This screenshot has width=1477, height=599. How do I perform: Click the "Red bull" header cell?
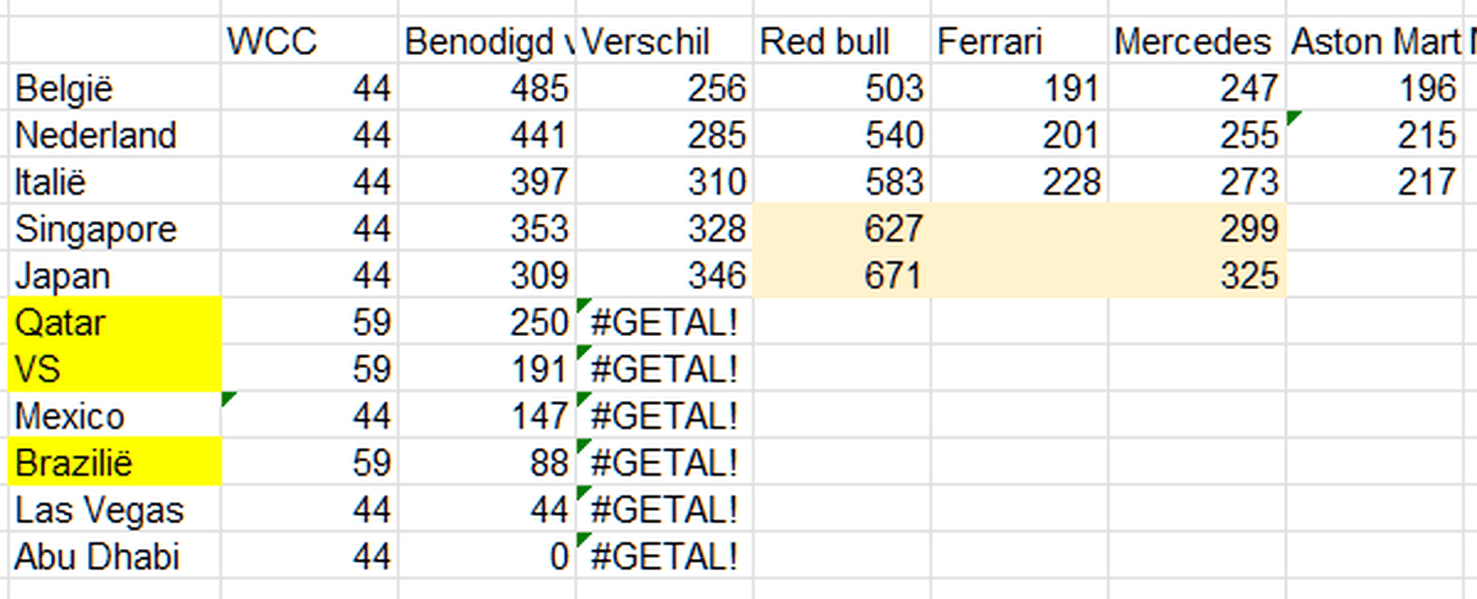[842, 42]
